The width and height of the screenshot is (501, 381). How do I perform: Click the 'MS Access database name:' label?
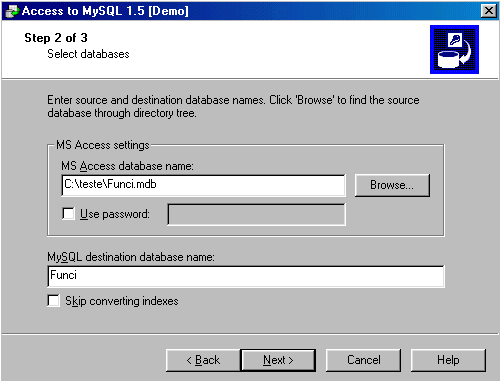click(x=127, y=166)
